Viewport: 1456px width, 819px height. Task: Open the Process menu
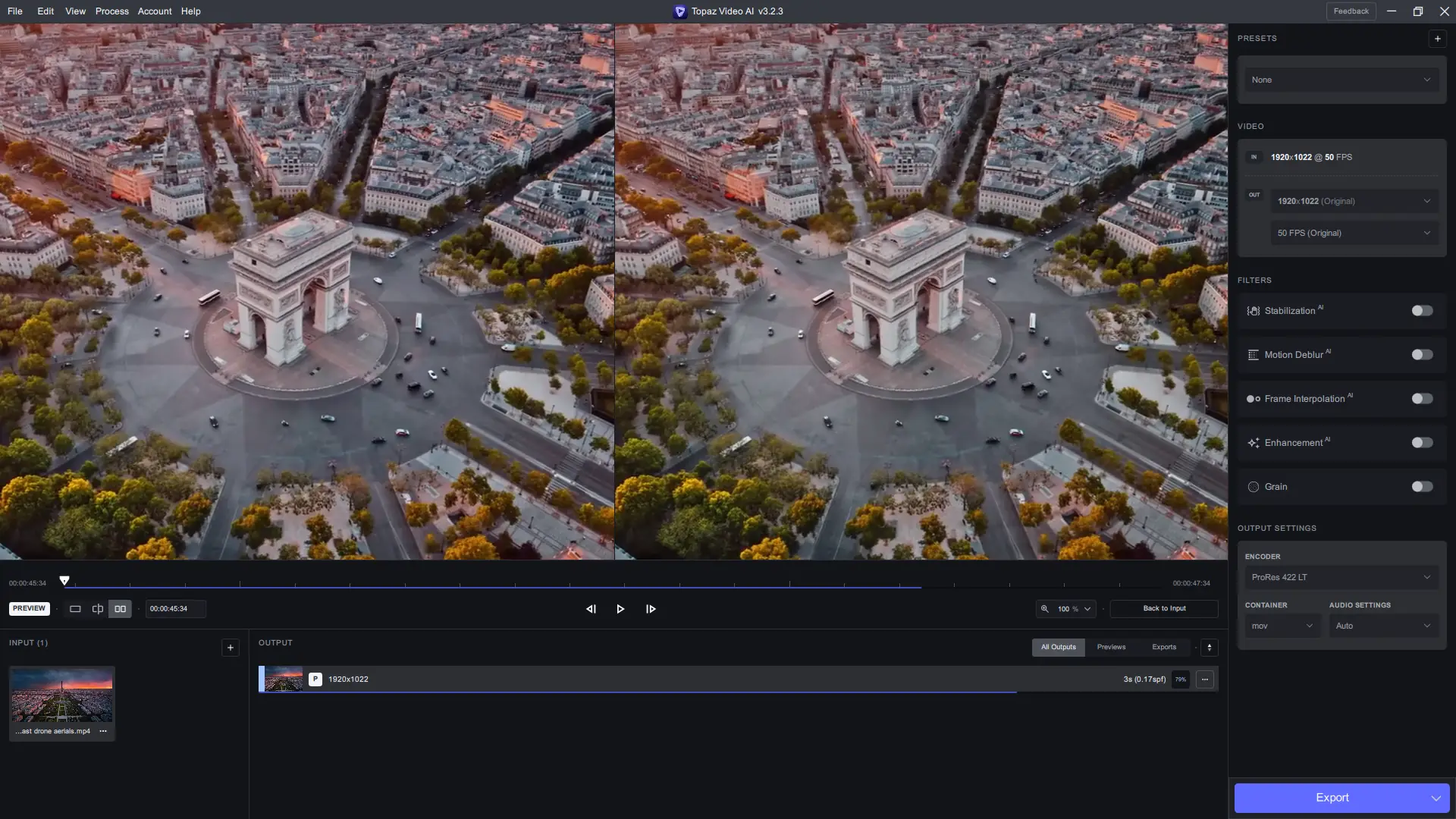pyautogui.click(x=111, y=11)
